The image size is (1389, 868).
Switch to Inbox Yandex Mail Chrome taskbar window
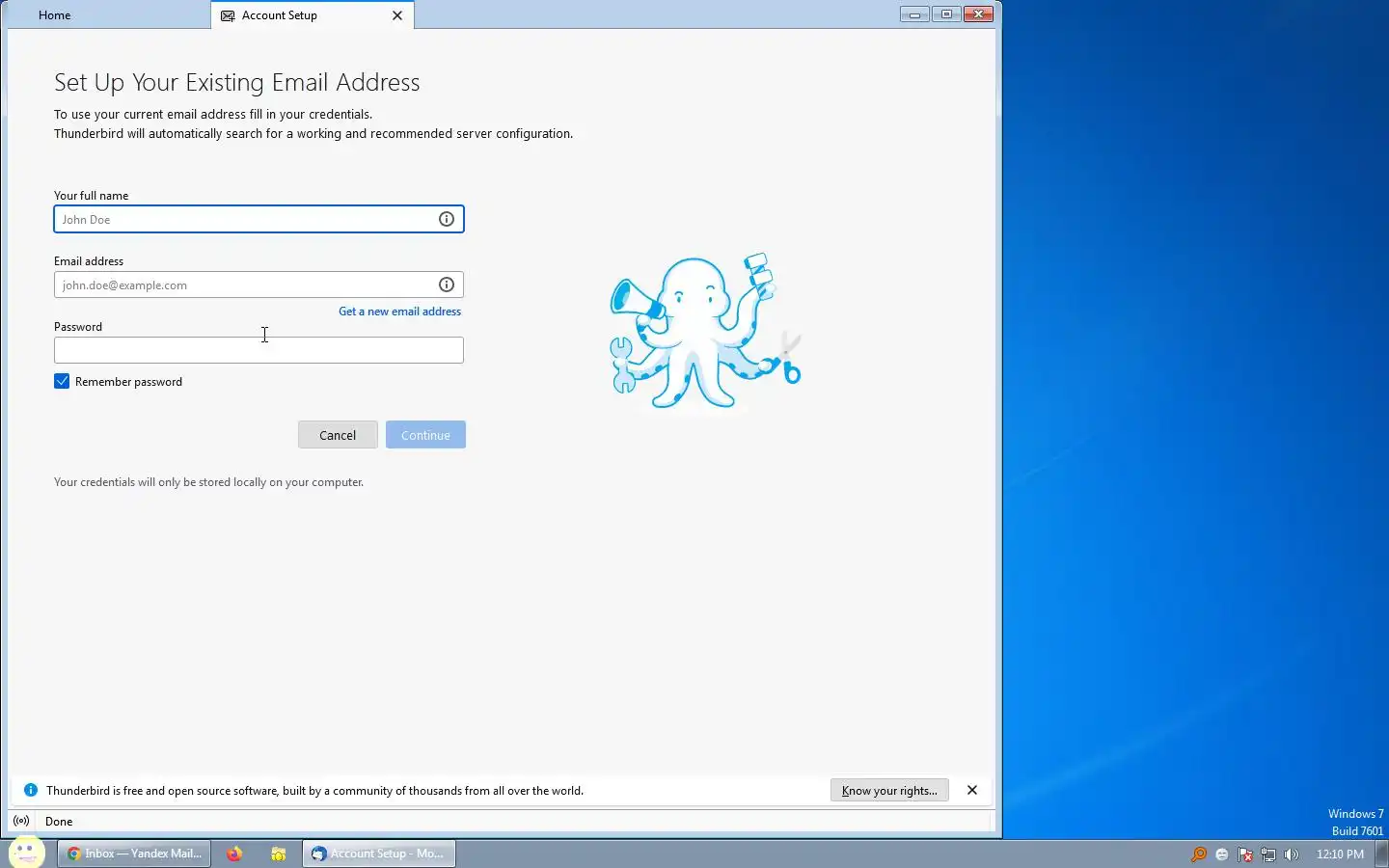[x=134, y=854]
